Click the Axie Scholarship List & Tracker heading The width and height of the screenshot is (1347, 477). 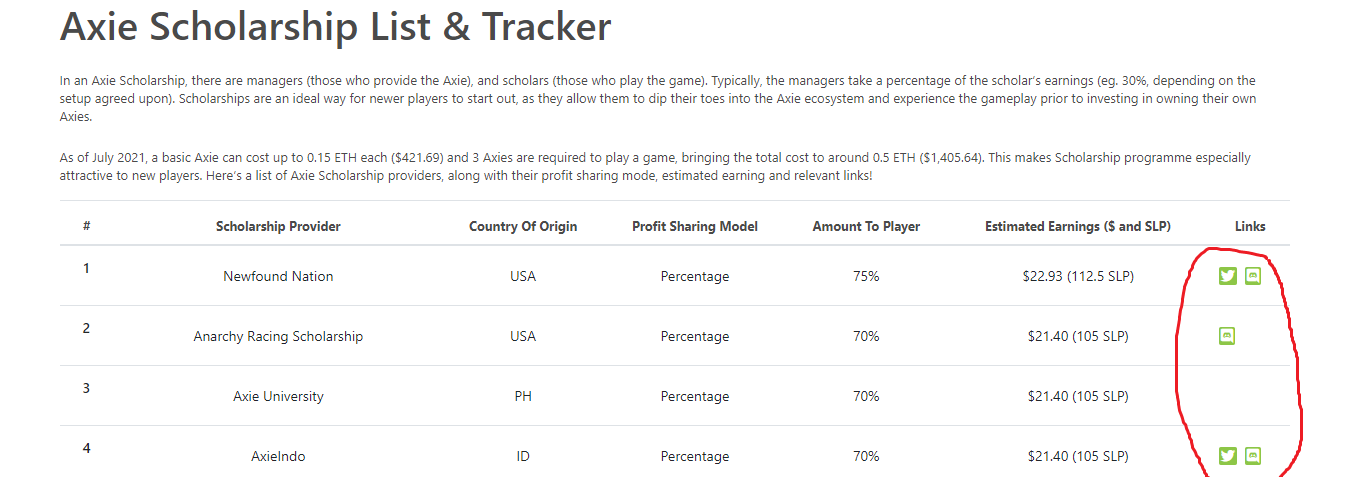335,26
